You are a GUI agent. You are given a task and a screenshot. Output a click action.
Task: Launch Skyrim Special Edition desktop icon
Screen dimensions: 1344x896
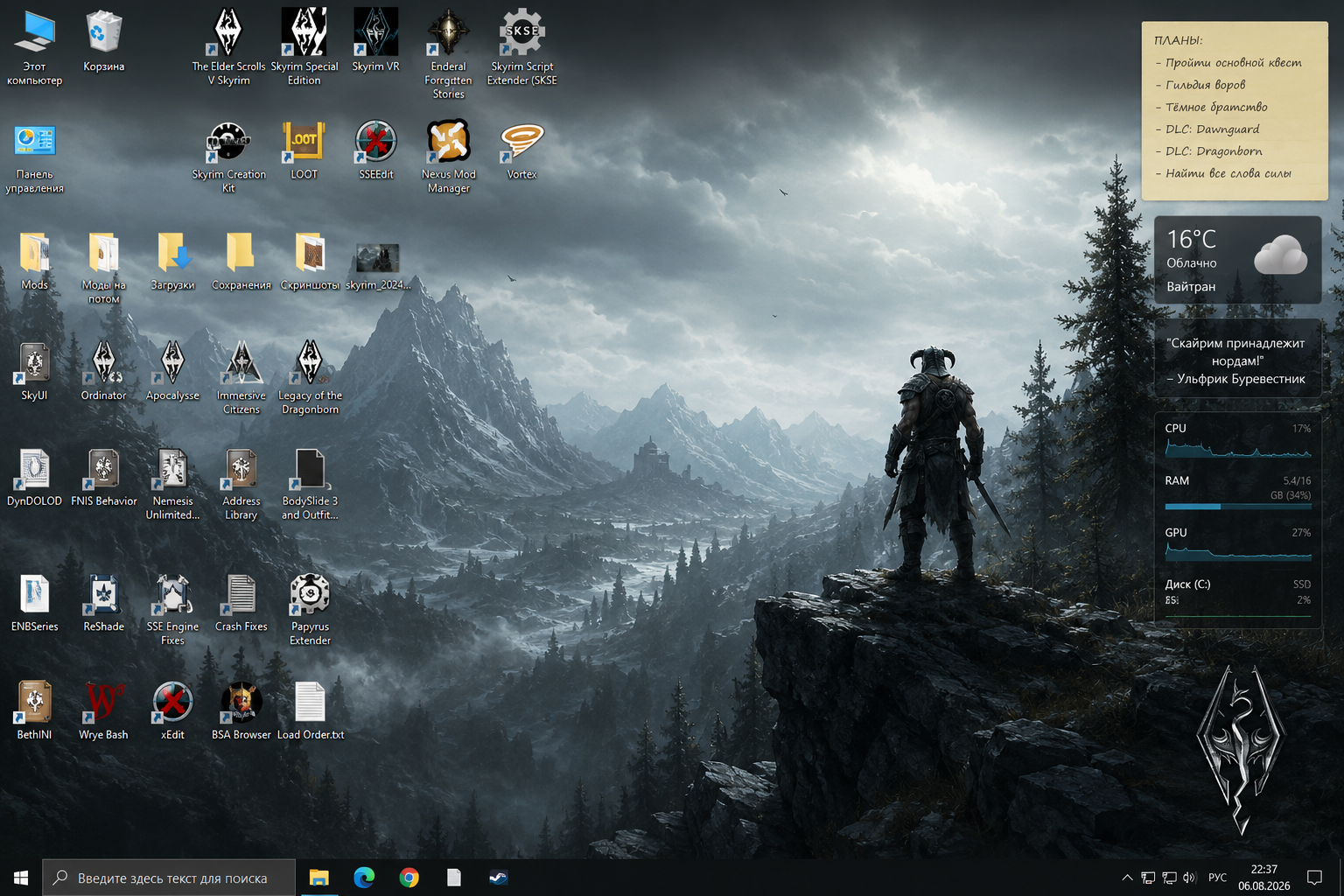[304, 48]
